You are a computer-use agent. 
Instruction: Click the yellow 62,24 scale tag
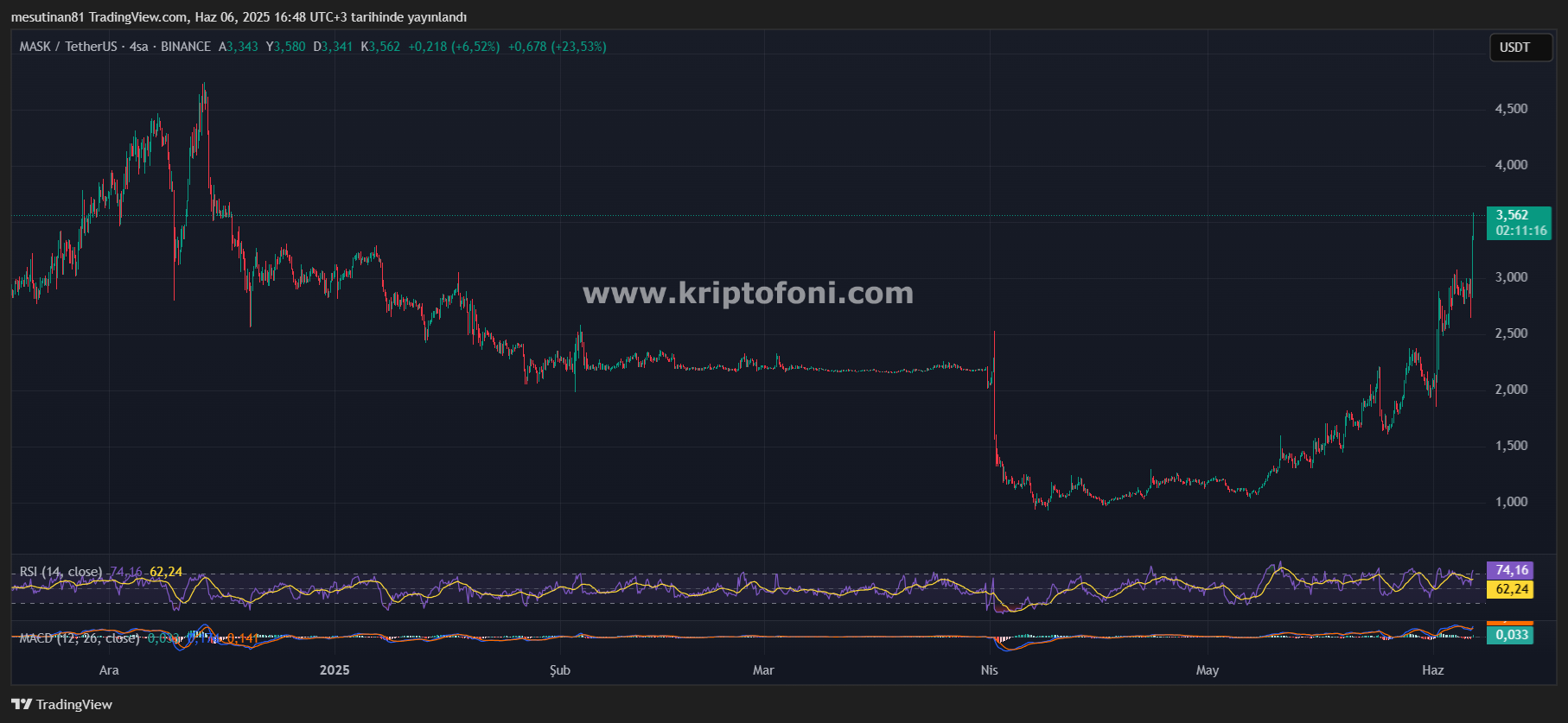click(1510, 589)
